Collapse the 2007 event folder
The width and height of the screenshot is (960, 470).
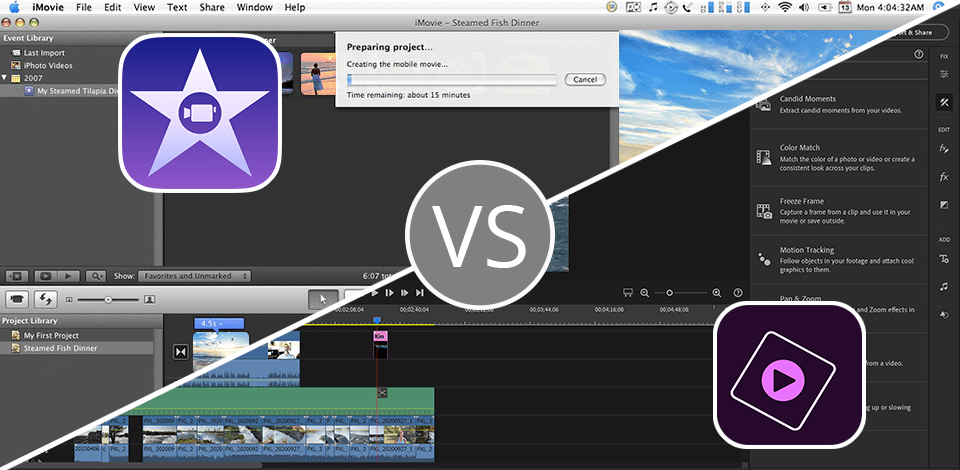4,78
